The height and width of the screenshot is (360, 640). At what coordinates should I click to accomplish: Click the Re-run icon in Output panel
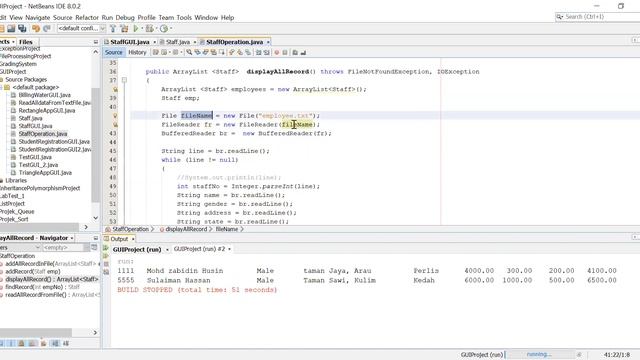tap(106, 248)
